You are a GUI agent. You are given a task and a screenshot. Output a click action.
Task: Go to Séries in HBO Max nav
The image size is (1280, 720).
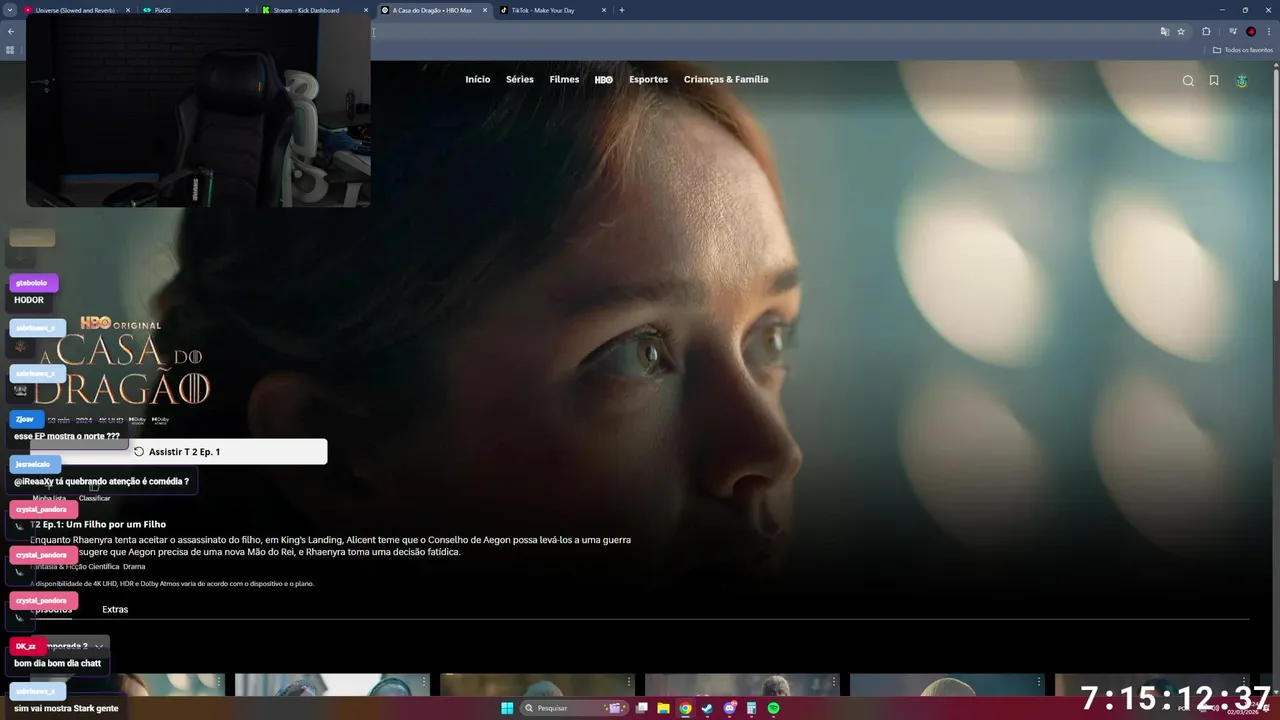coord(520,79)
